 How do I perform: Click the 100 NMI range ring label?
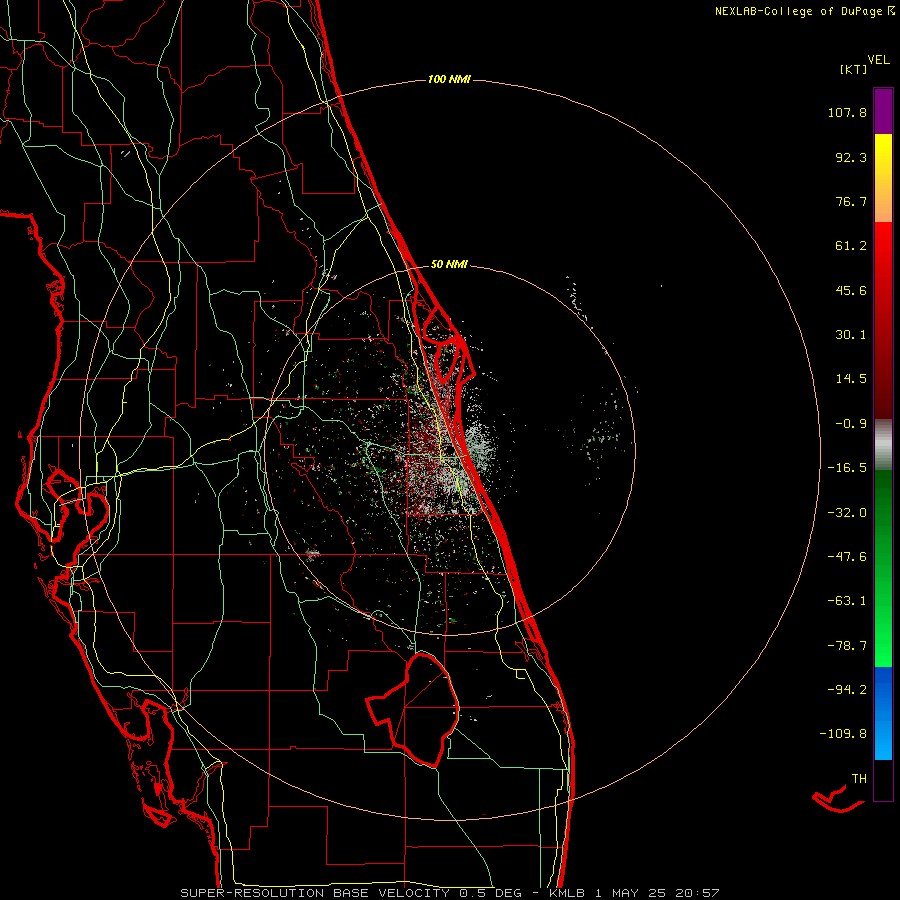(449, 79)
